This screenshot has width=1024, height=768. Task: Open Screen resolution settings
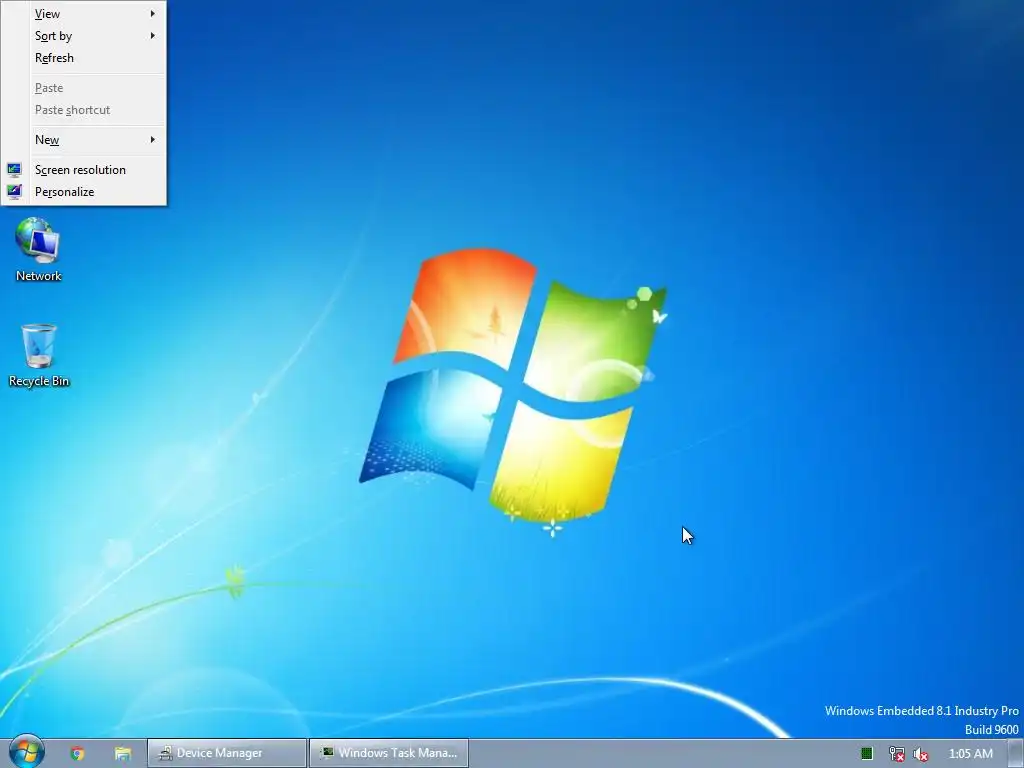84,170
